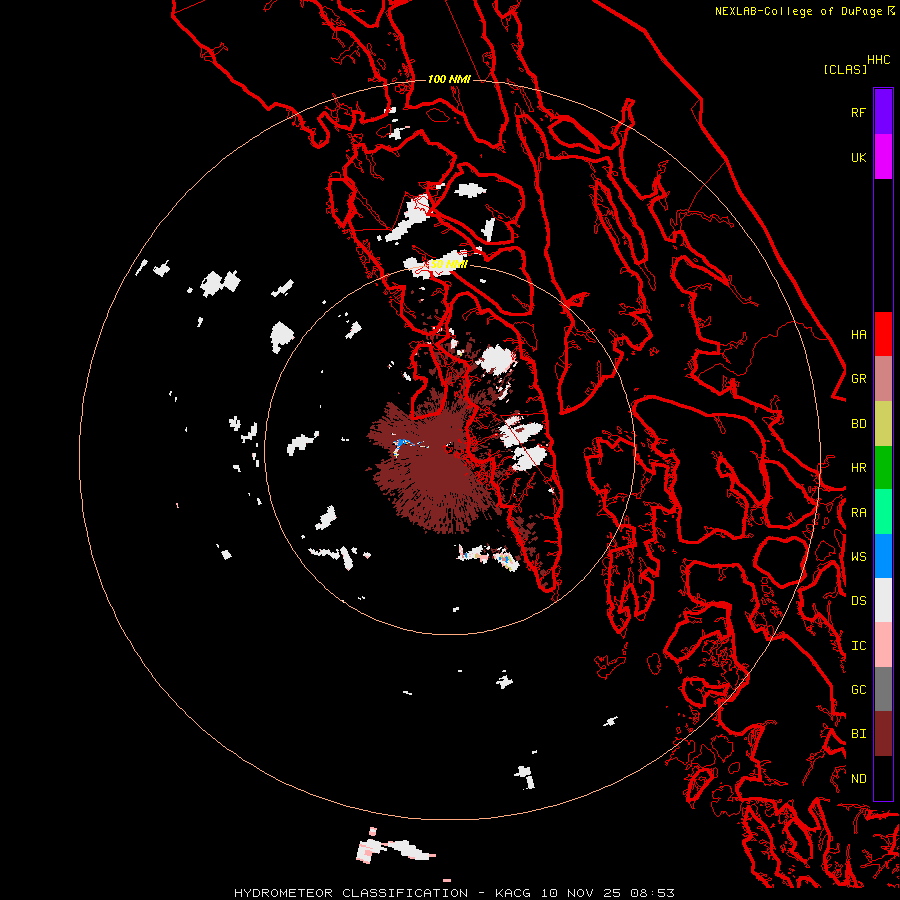Click the BD yellow legend swatch
Viewport: 900px width, 900px height.
point(883,424)
